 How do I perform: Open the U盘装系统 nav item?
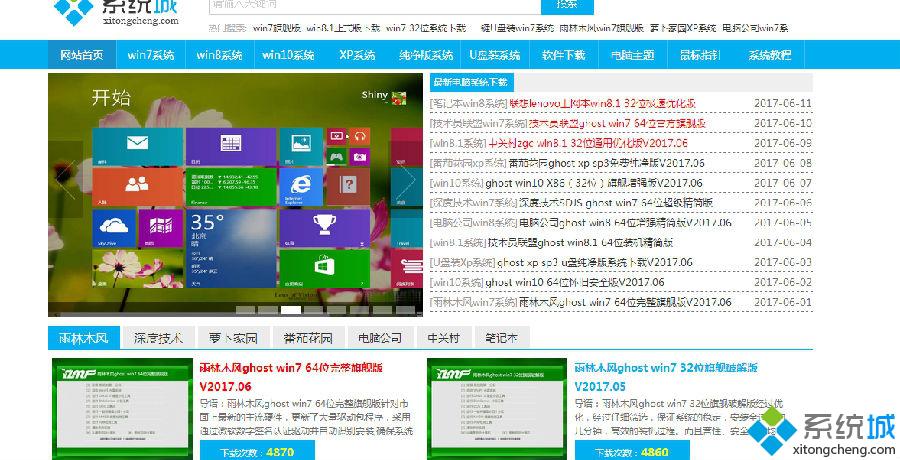pos(495,55)
